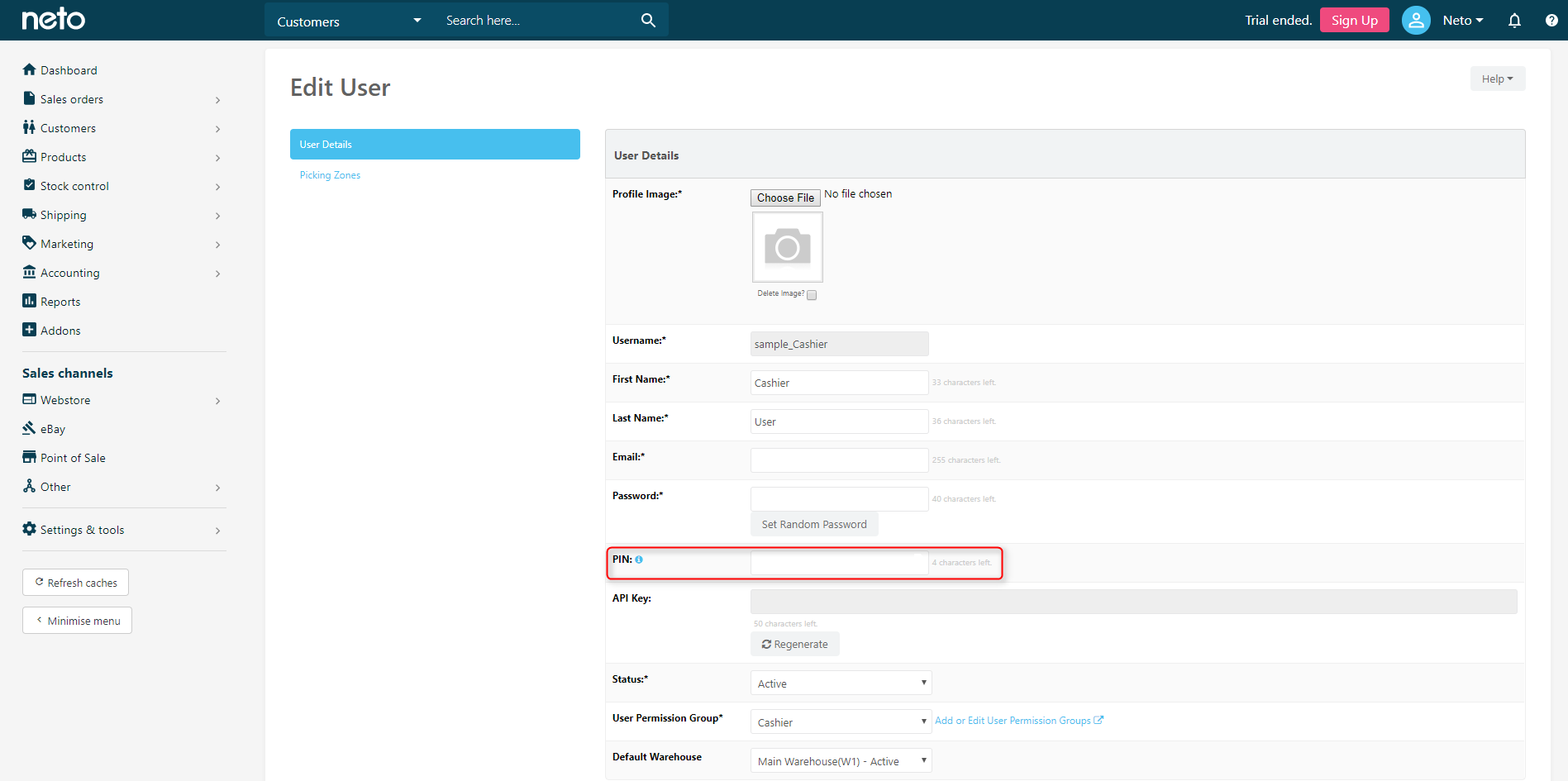
Task: Open notifications bell
Action: [x=1514, y=20]
